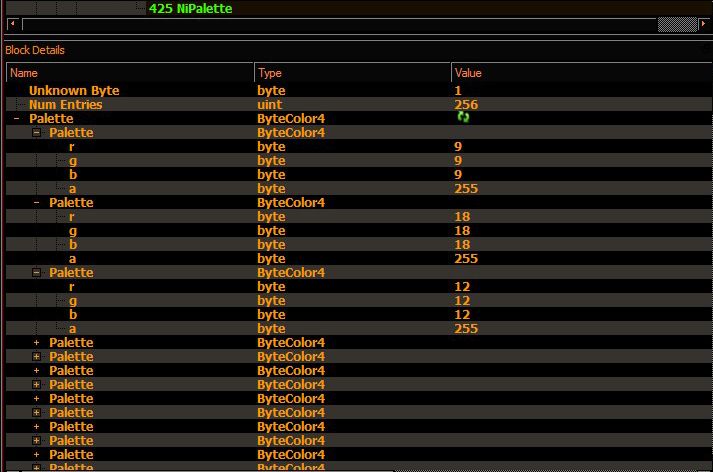Click the r value 12 cell
Viewport: 713px width, 472px height.
pos(462,286)
